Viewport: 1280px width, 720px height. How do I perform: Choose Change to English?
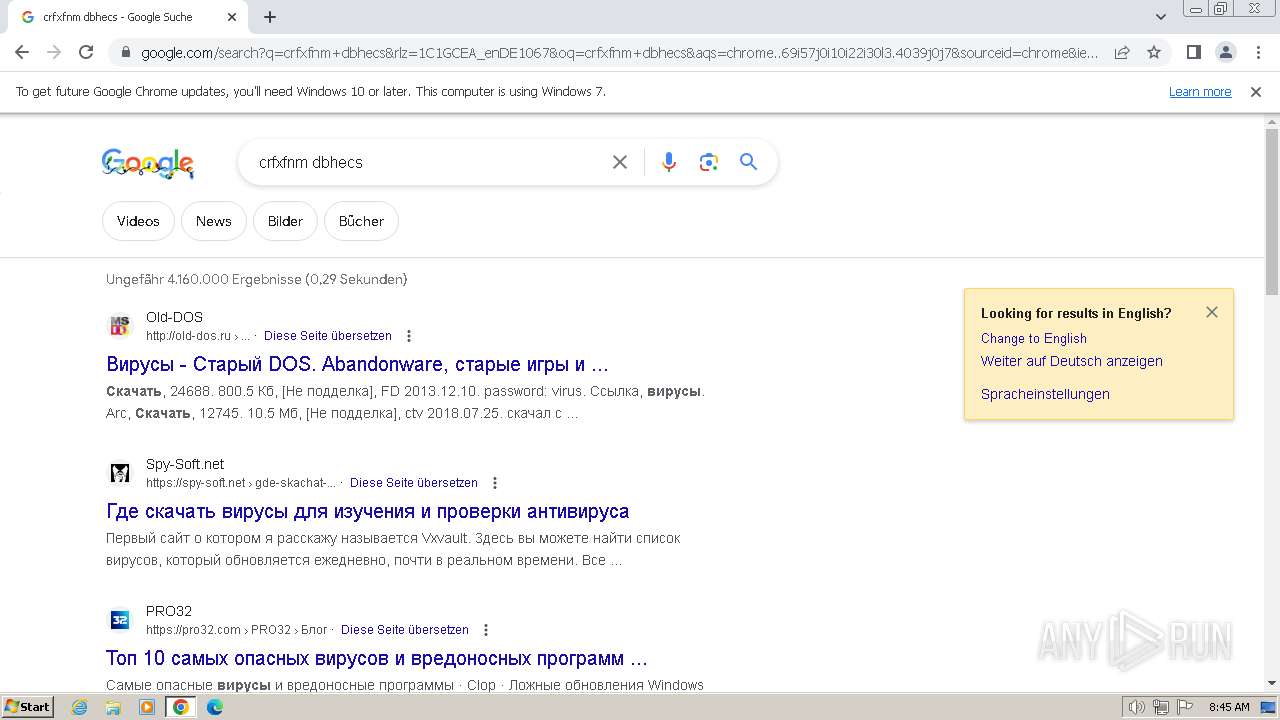1034,338
